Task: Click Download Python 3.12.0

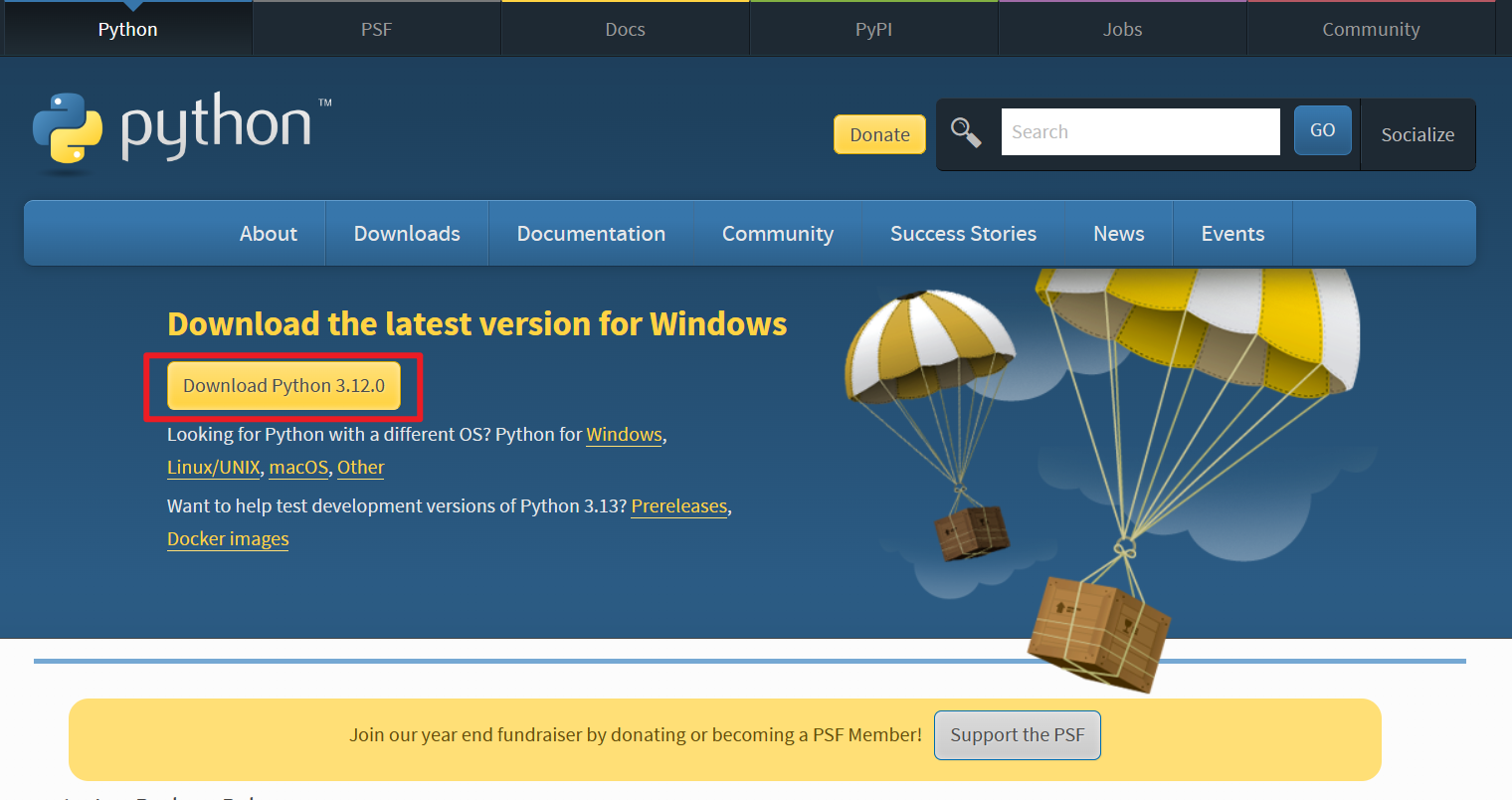Action: 283,385
